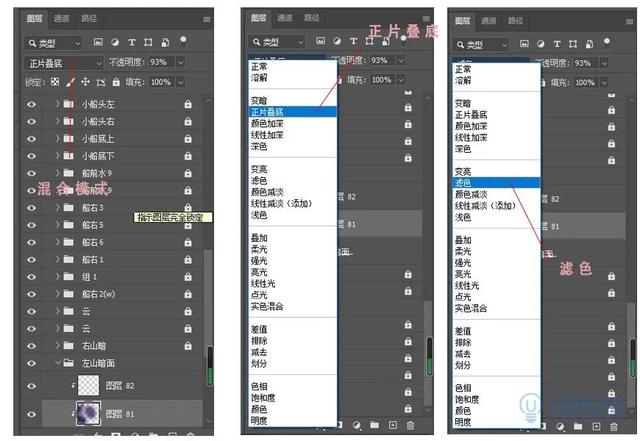Hide the 组 1 group
Screen dimensions: 640x441
tap(31, 277)
